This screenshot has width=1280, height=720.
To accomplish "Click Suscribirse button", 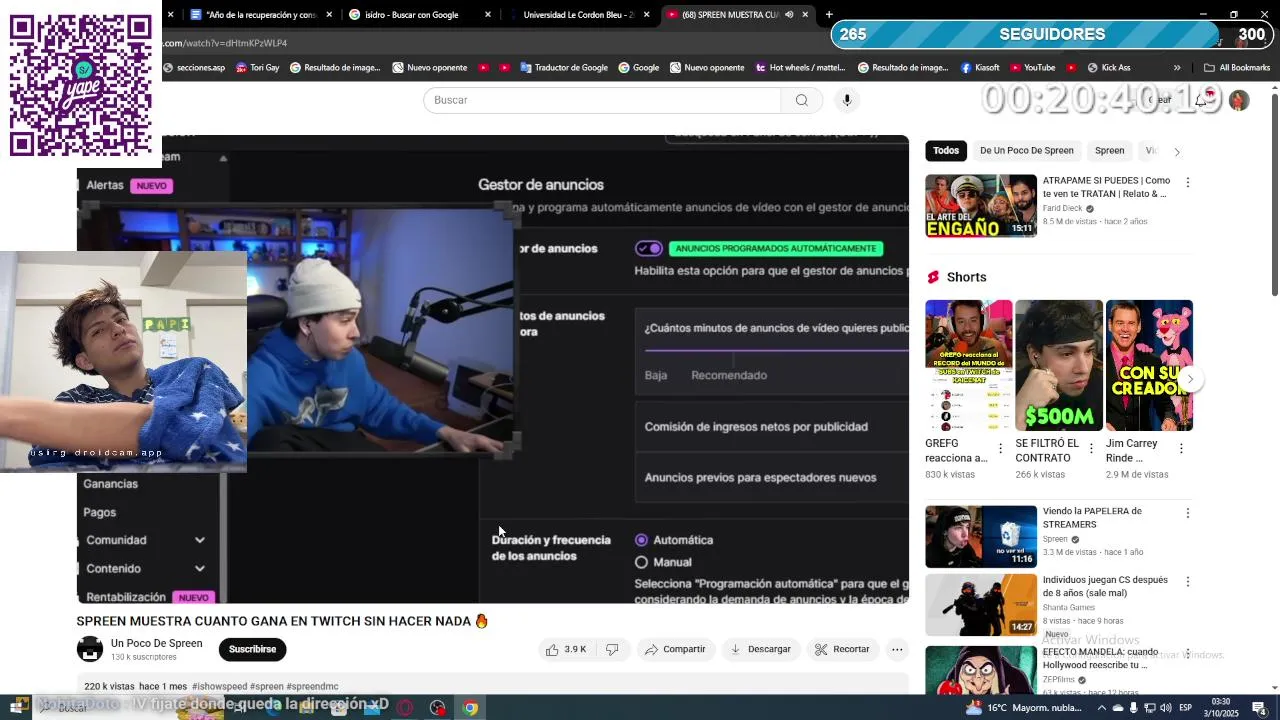I will click(x=252, y=649).
